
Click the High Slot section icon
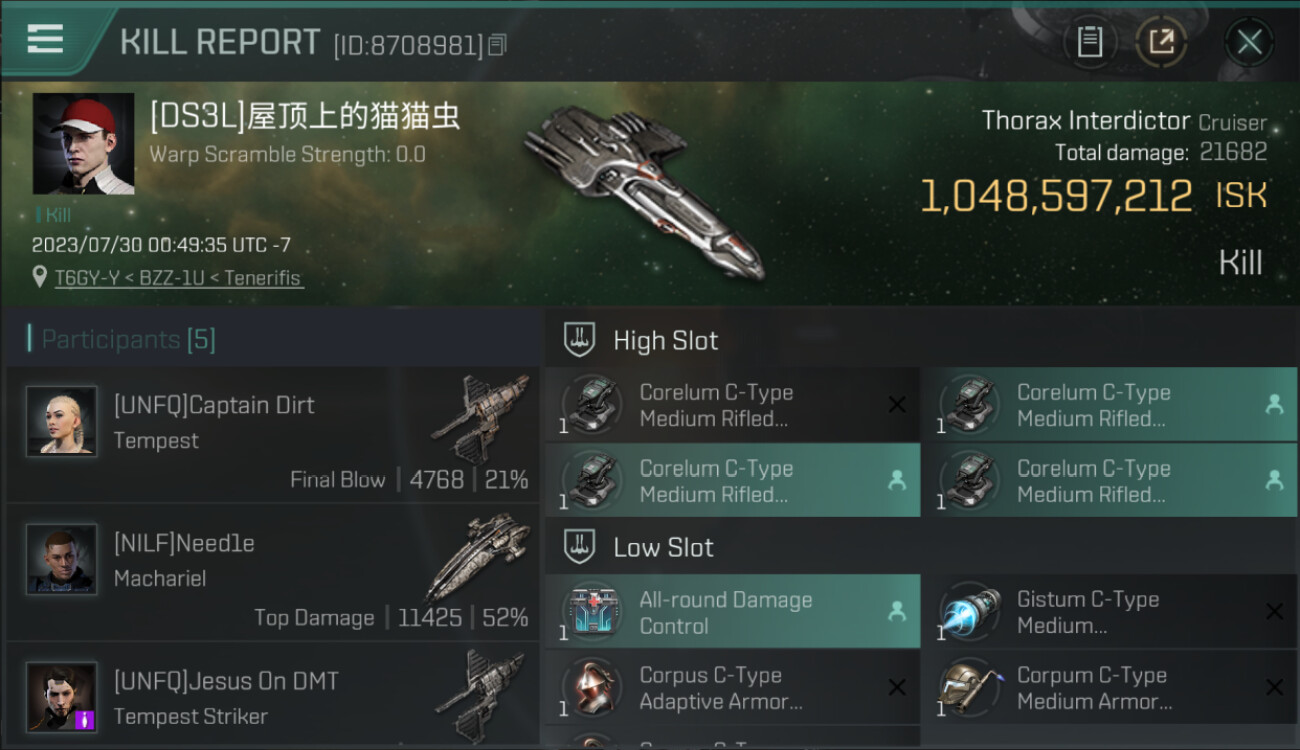point(580,340)
